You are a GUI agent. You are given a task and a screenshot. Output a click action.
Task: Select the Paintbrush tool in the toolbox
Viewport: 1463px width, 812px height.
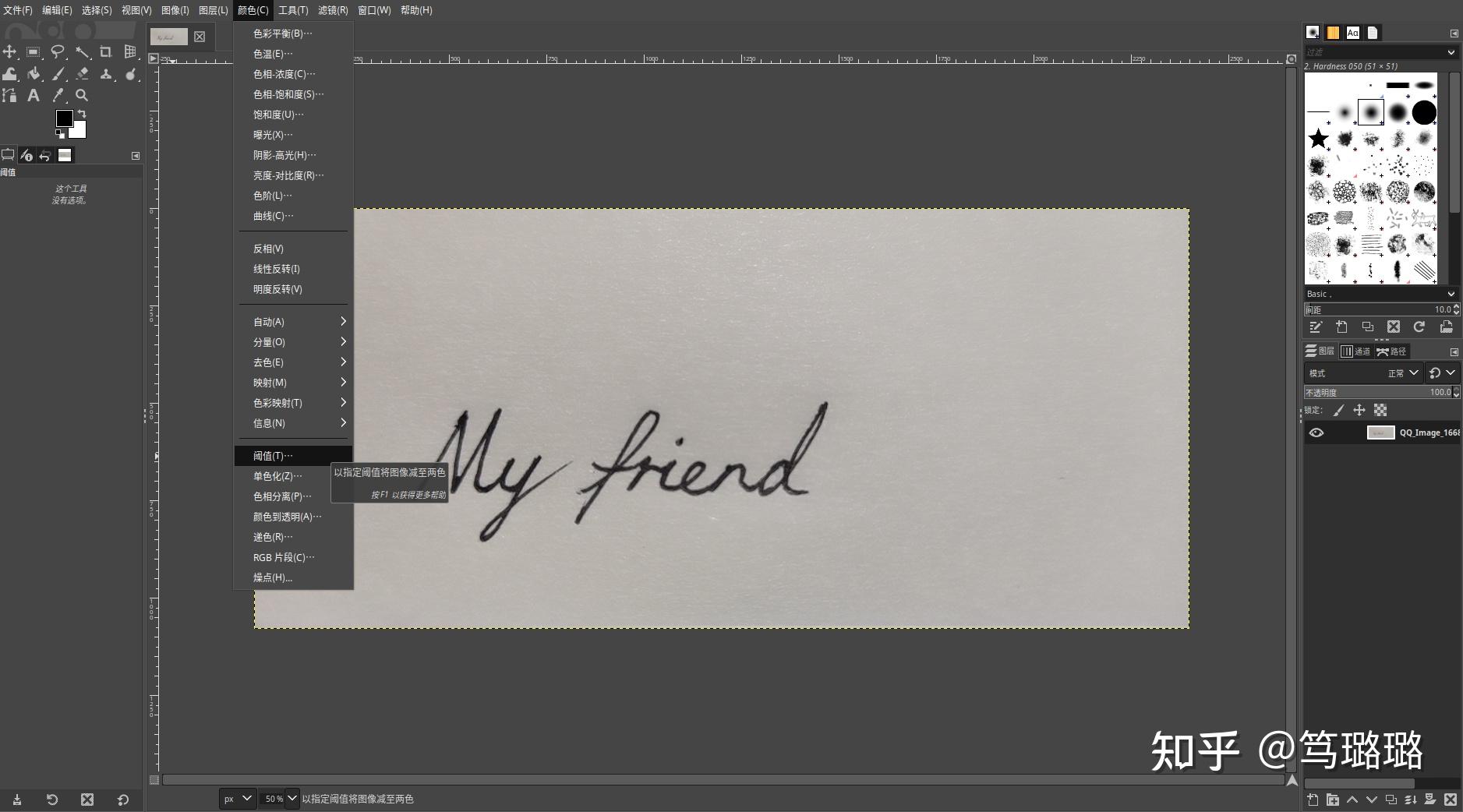(x=58, y=73)
